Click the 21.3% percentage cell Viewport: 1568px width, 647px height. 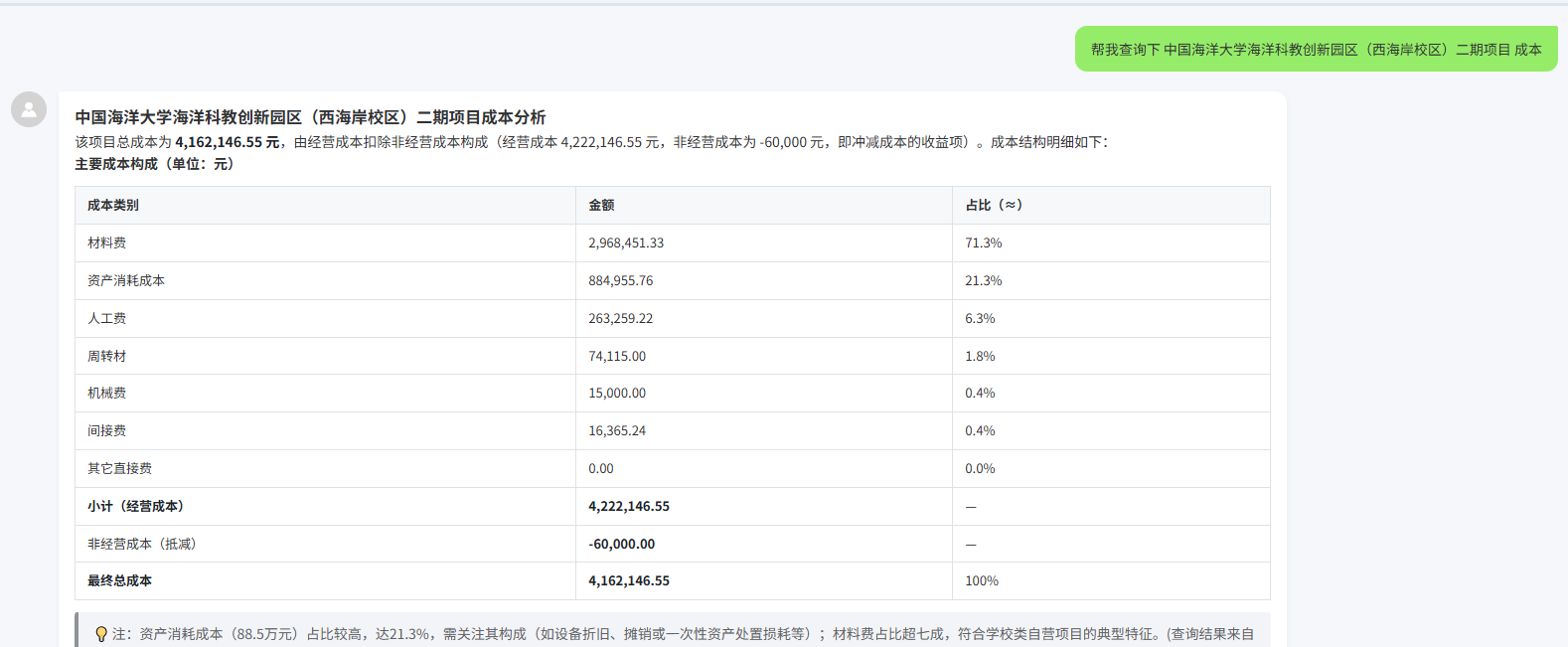click(984, 280)
